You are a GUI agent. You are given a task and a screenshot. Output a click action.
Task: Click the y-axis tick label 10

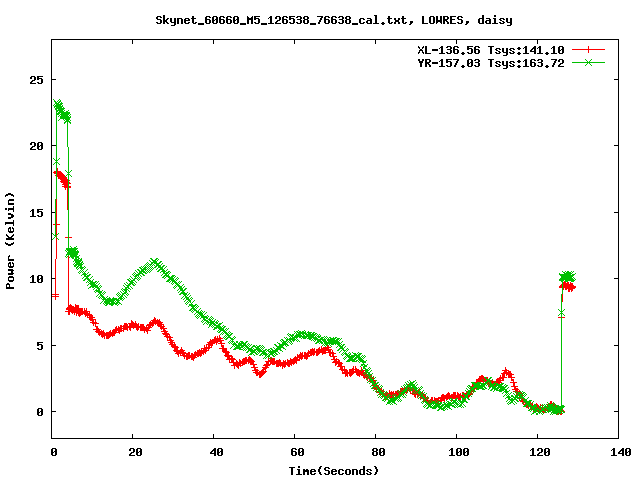pos(36,279)
